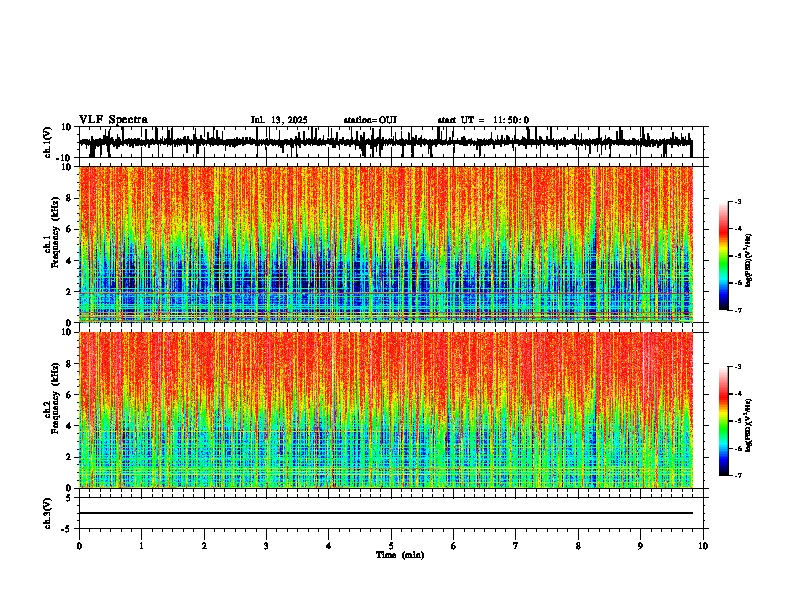Click time axis tick label '1'
Image resolution: width=792 pixels, height=612 pixels.
coord(141,546)
